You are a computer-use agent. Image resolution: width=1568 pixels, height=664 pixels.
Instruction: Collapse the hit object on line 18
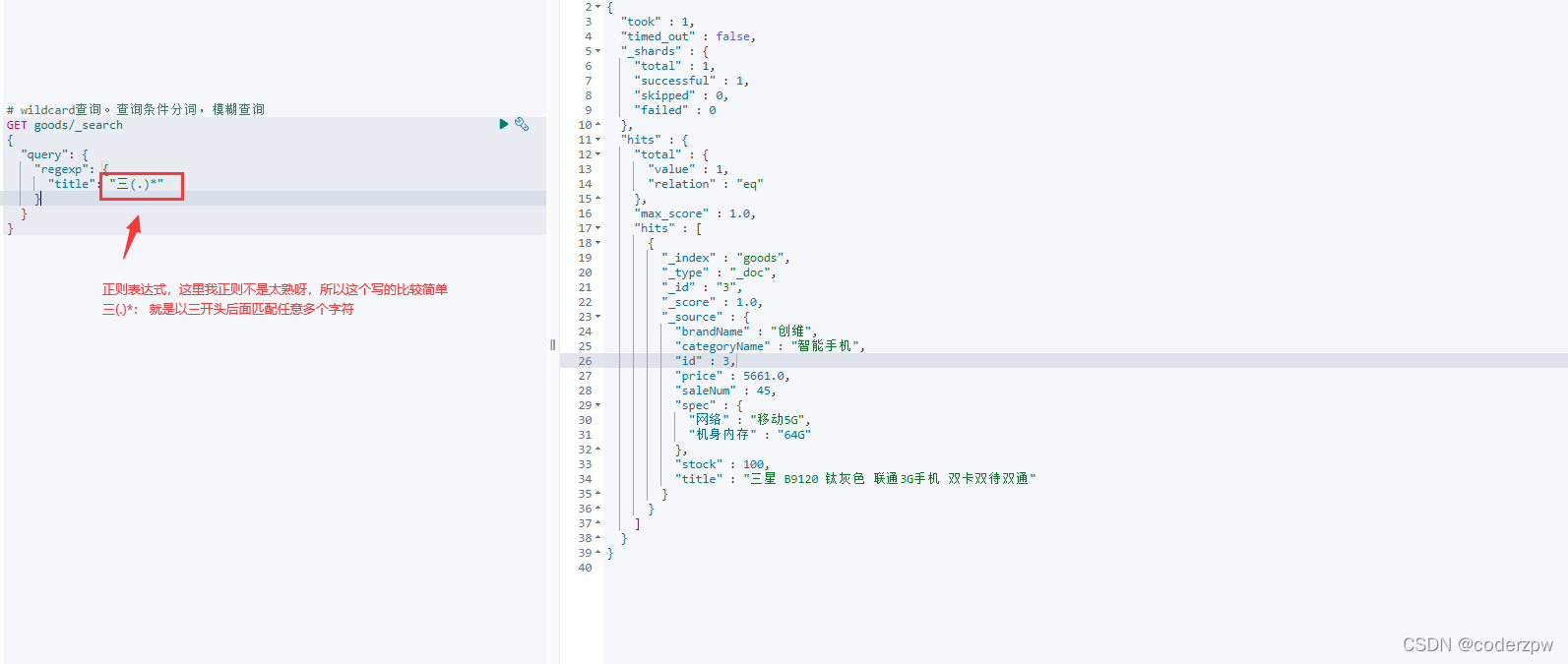[597, 243]
